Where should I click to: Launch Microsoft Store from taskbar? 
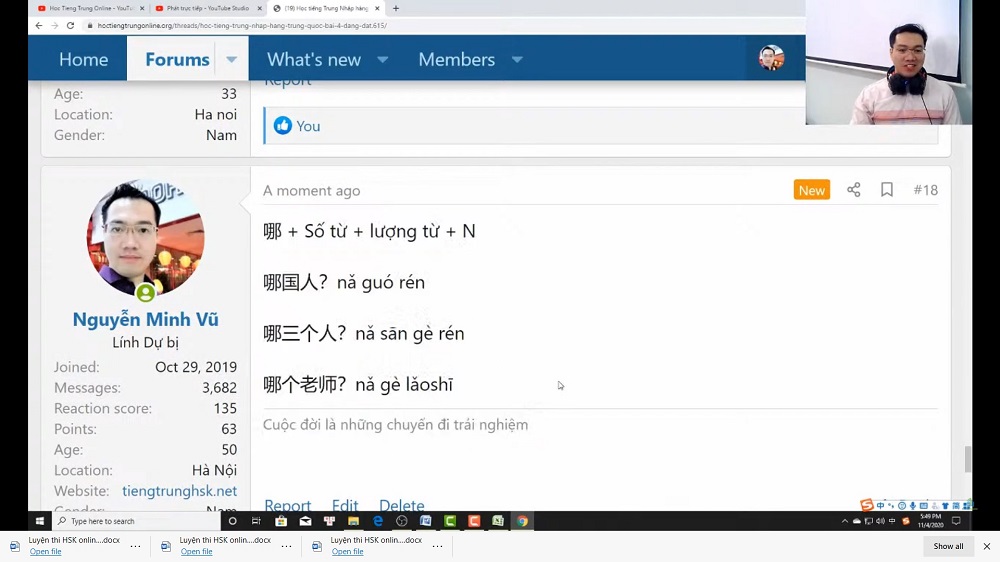click(281, 521)
